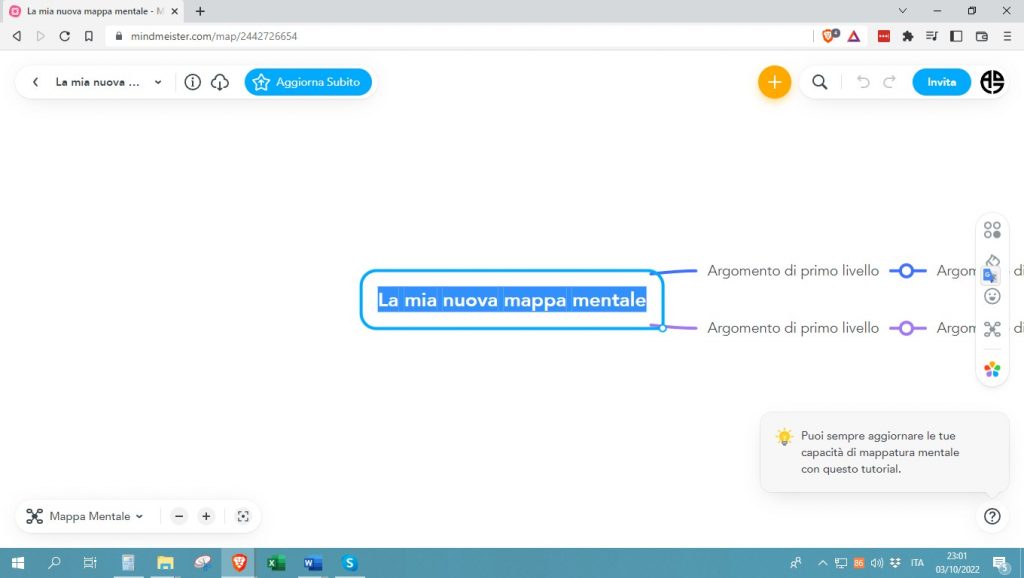This screenshot has height=578, width=1024.
Task: Open the emoji icon panel in sidebar
Action: [x=992, y=296]
